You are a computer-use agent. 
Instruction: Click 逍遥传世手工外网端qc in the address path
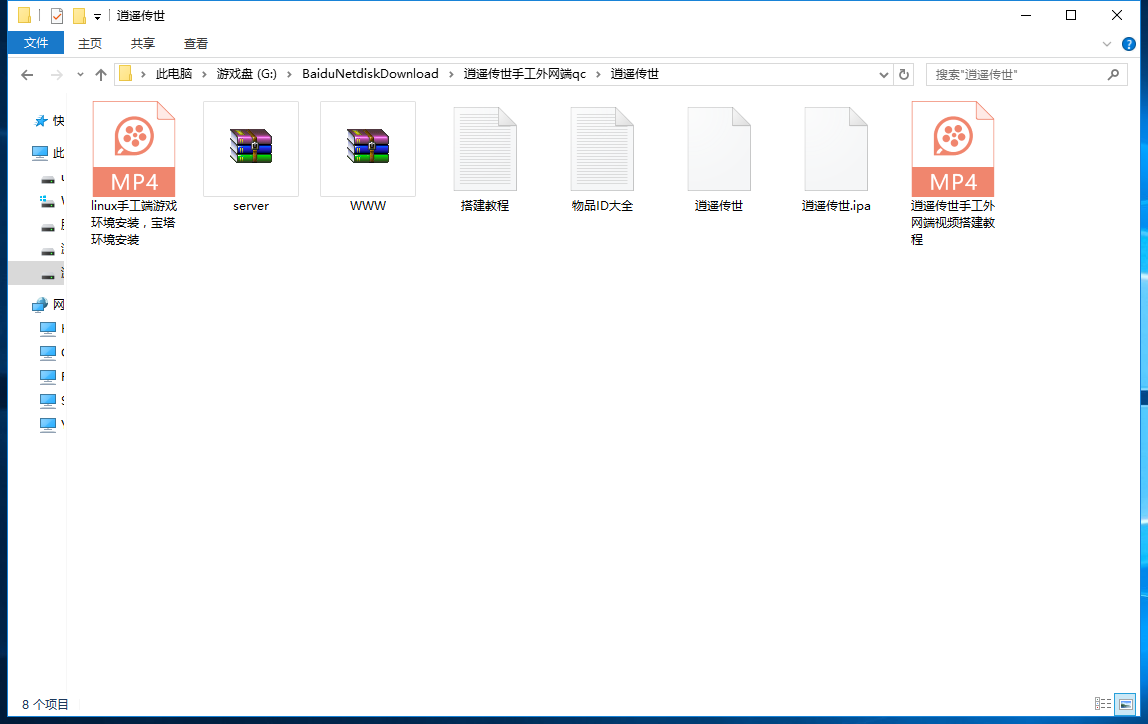tap(525, 74)
